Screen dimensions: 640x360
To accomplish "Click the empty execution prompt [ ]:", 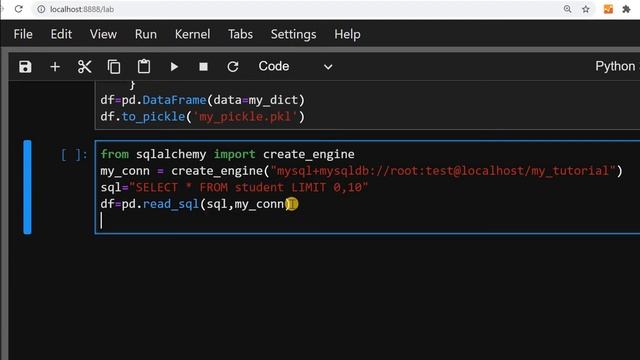I will coord(74,154).
